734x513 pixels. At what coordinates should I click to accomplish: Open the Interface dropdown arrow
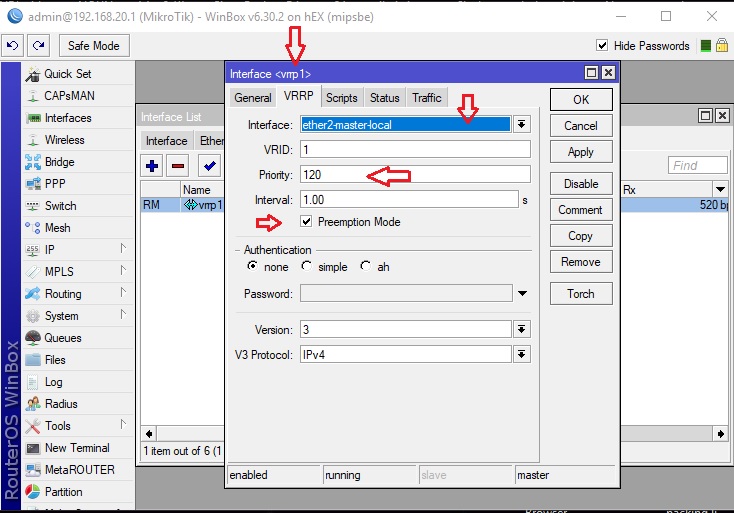[x=521, y=125]
